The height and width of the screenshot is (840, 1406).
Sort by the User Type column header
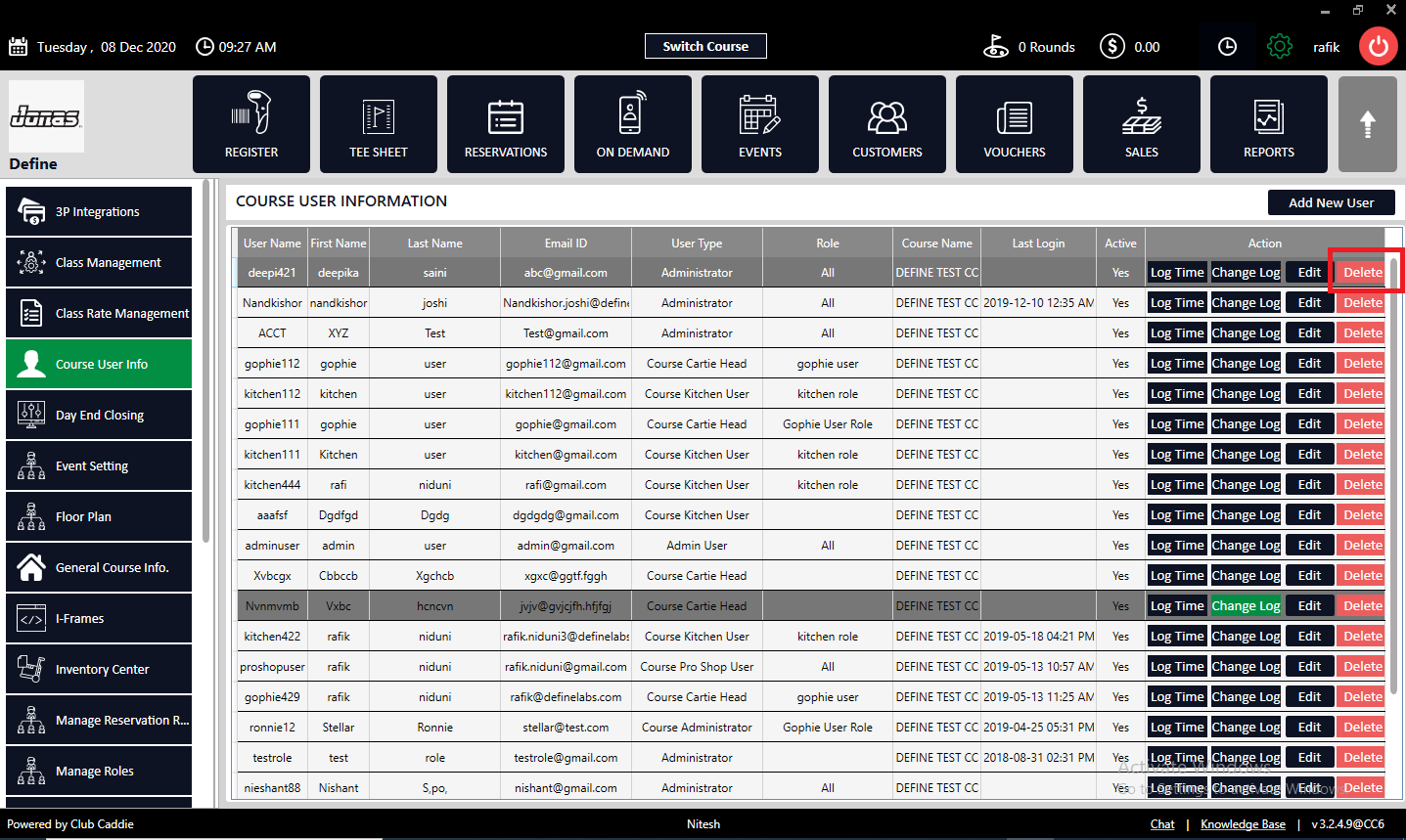(x=697, y=243)
